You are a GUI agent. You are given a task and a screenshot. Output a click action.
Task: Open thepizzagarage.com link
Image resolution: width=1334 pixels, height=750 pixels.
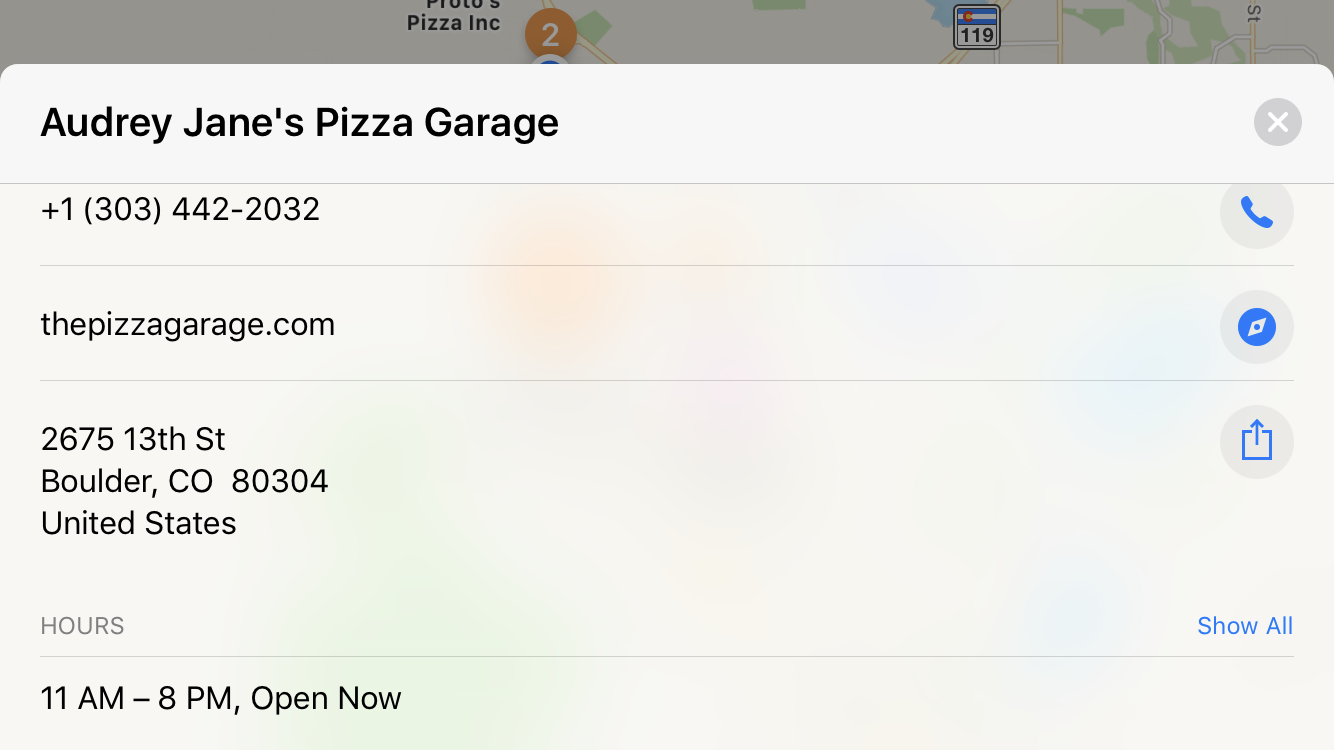(188, 324)
